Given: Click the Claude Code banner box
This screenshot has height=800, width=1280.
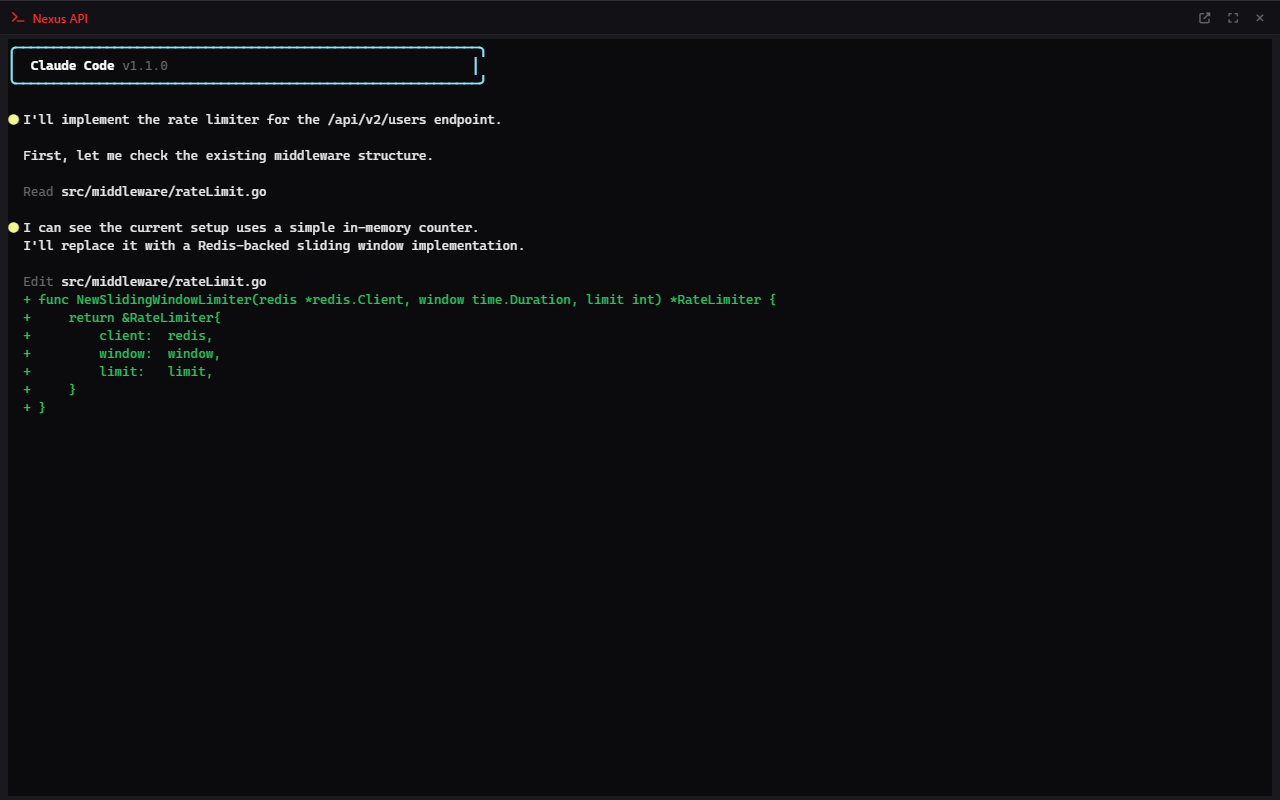Looking at the screenshot, I should coord(246,64).
